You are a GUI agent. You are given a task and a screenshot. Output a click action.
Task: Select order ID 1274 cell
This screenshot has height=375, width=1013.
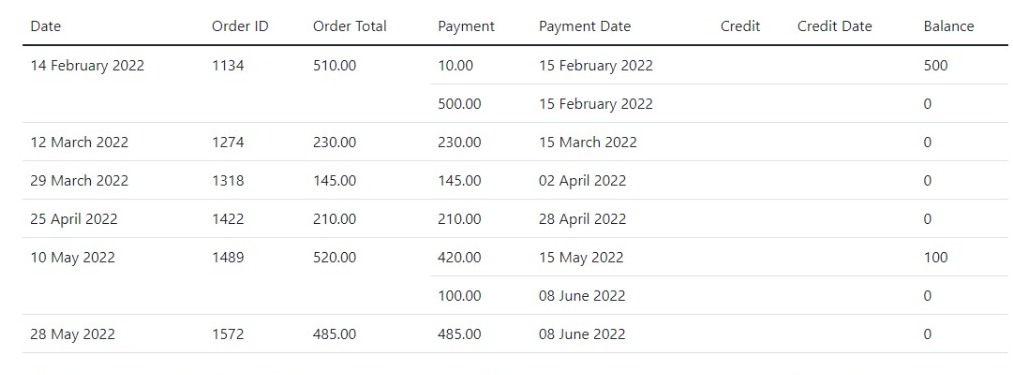click(x=228, y=142)
